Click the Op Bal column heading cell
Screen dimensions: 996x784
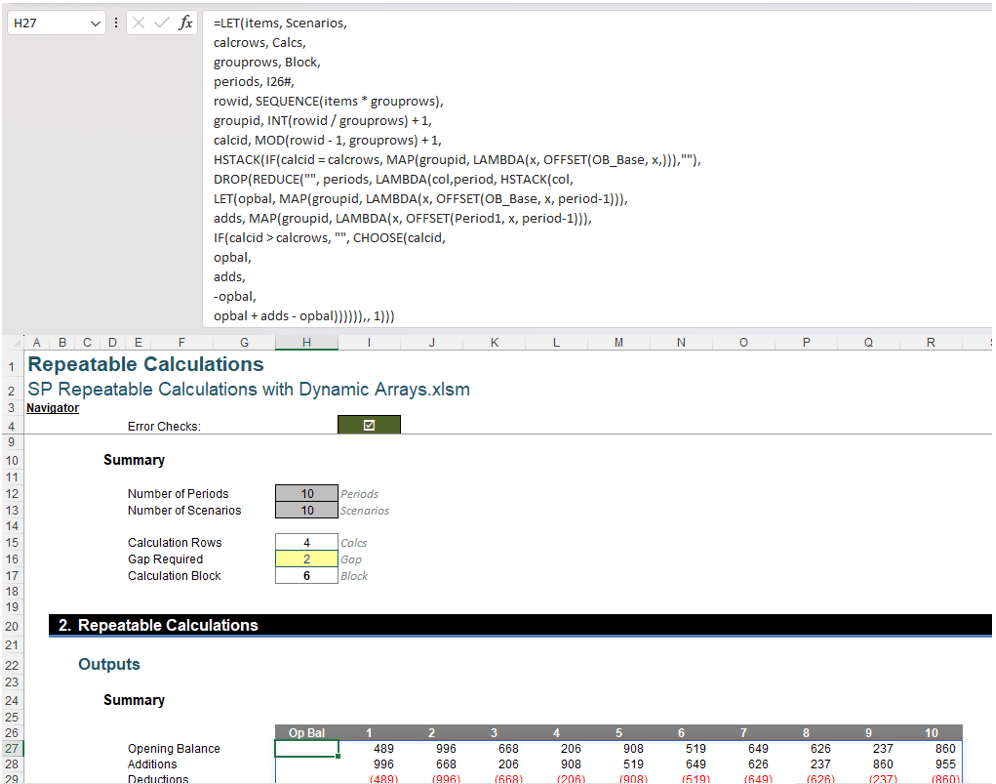306,733
